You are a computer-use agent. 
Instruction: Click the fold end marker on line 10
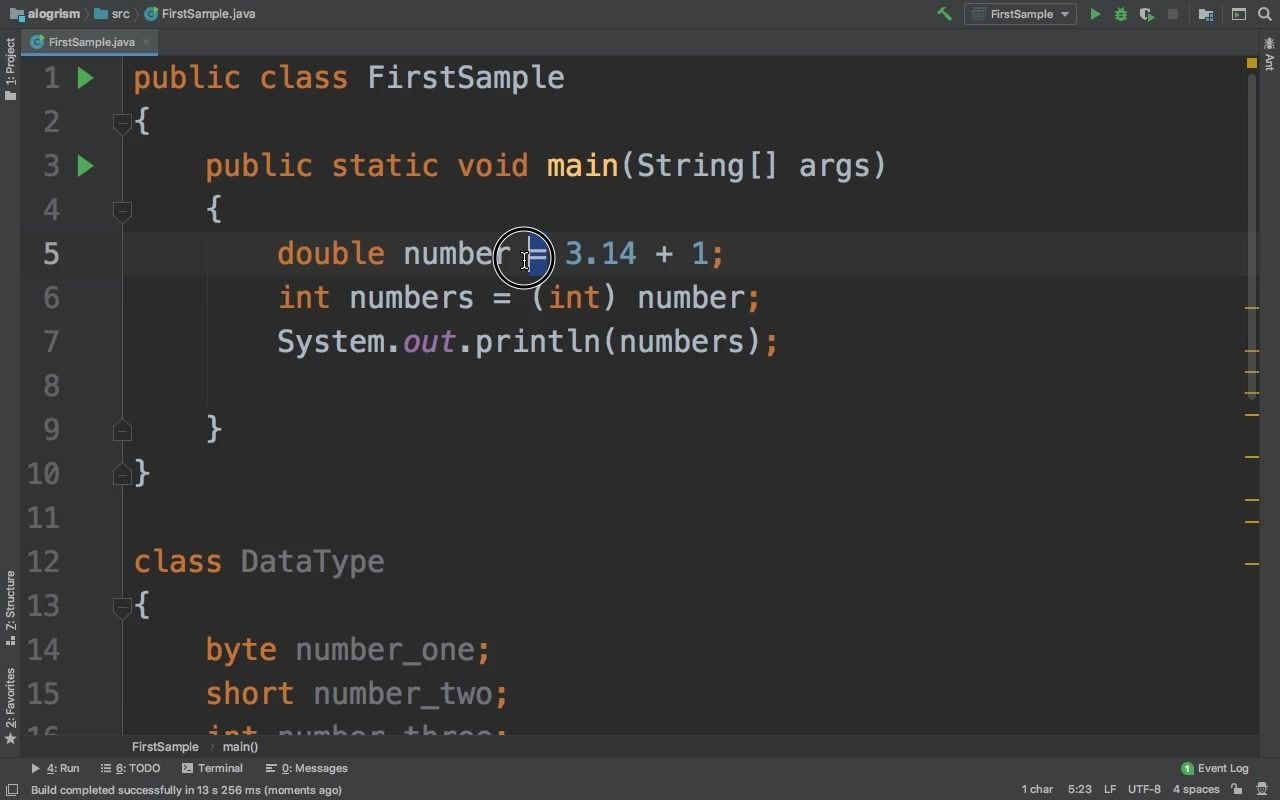pyautogui.click(x=122, y=474)
